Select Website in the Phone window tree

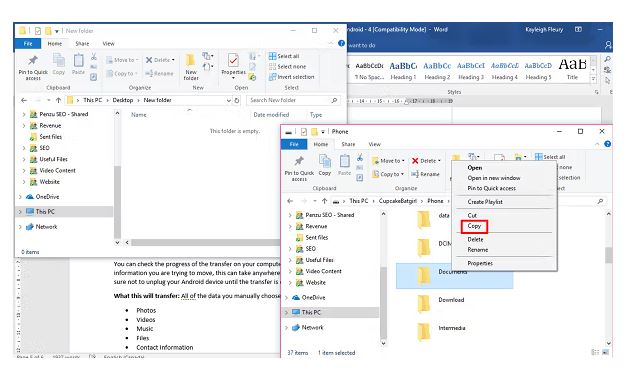(x=315, y=283)
